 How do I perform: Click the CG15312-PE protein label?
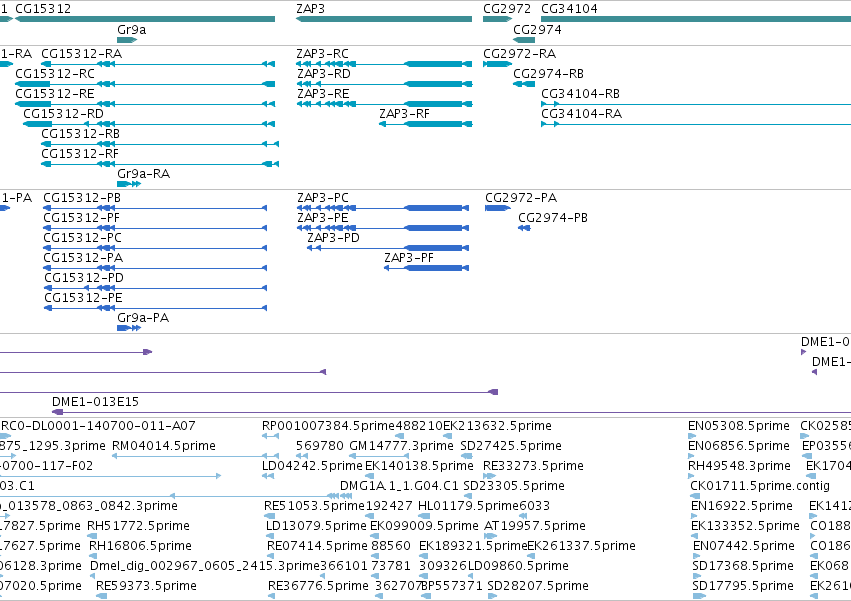click(x=83, y=299)
